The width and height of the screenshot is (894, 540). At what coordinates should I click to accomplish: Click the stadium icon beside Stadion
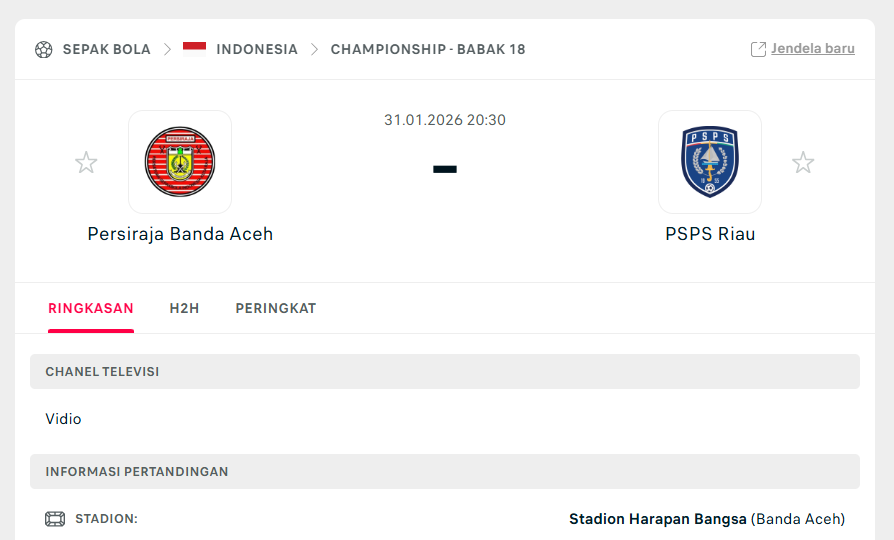[x=55, y=519]
